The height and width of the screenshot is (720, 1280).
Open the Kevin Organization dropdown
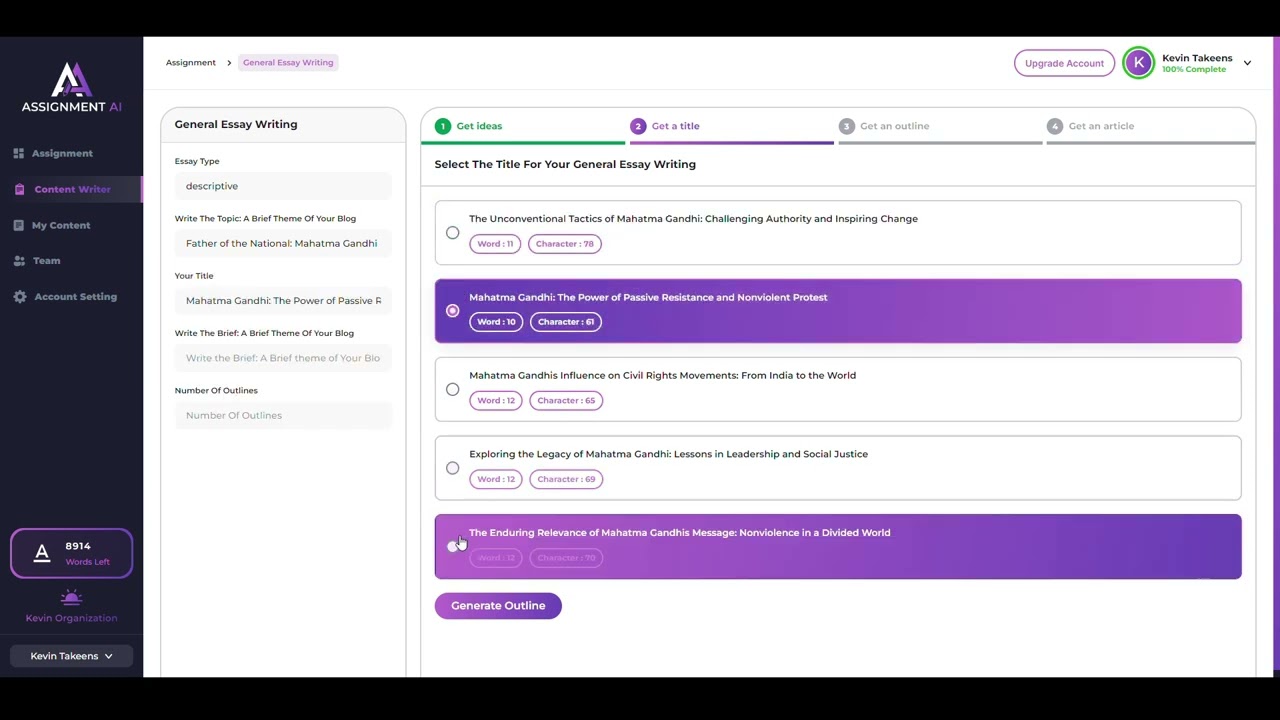(70, 655)
